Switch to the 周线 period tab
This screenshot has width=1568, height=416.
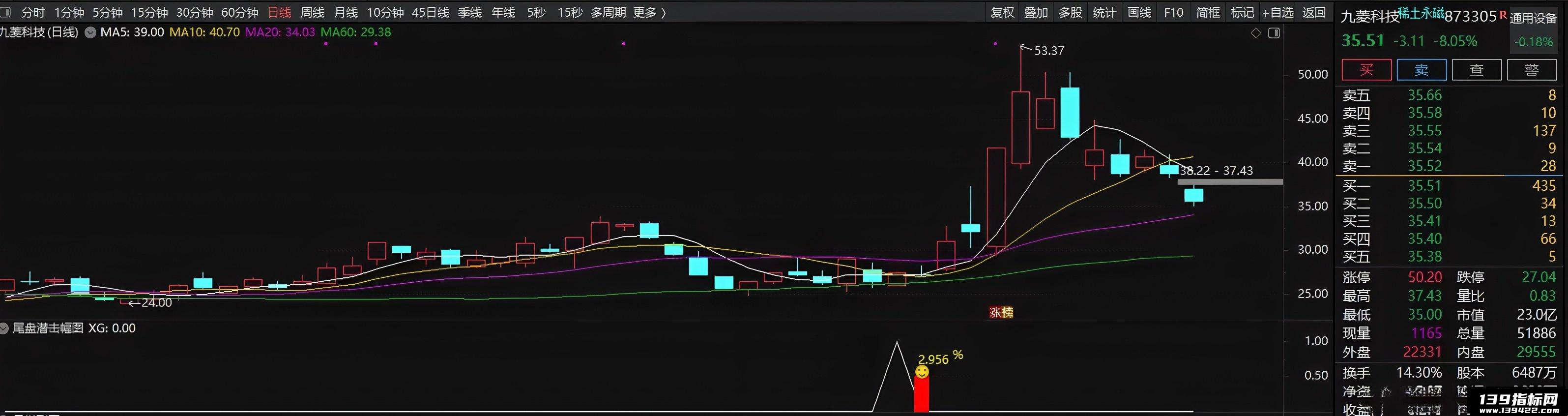312,12
